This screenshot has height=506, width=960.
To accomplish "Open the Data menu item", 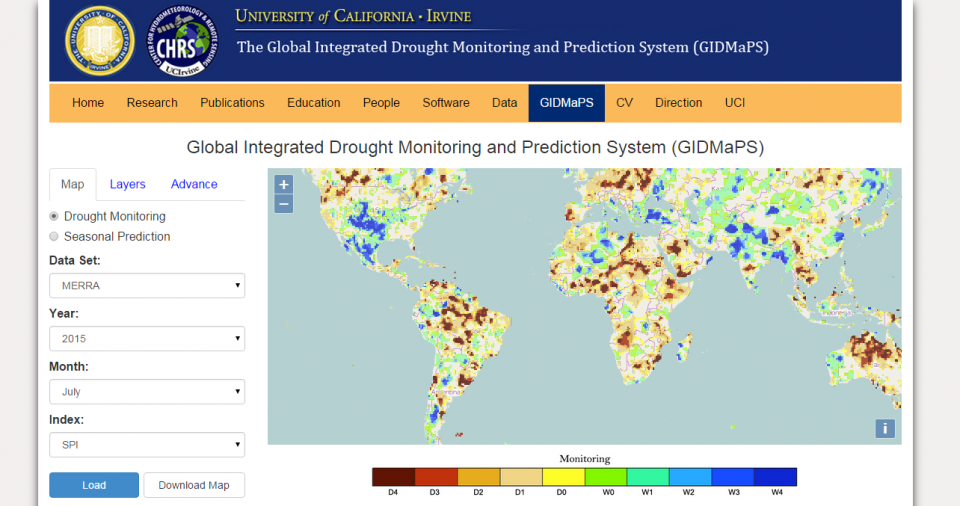I will [x=504, y=103].
